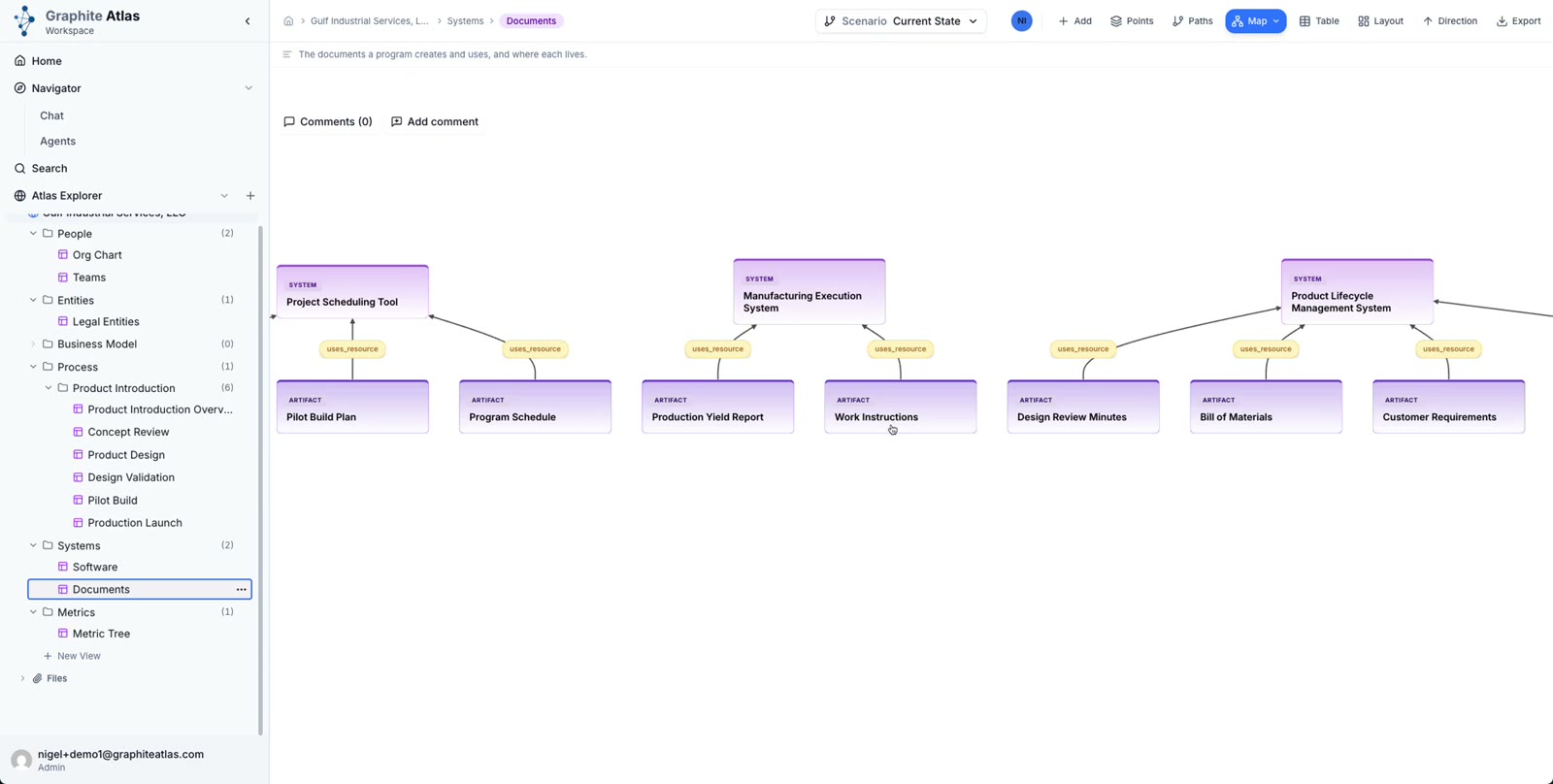Click the Add button in toolbar
Screen dimensions: 1553x784
click(x=1074, y=21)
